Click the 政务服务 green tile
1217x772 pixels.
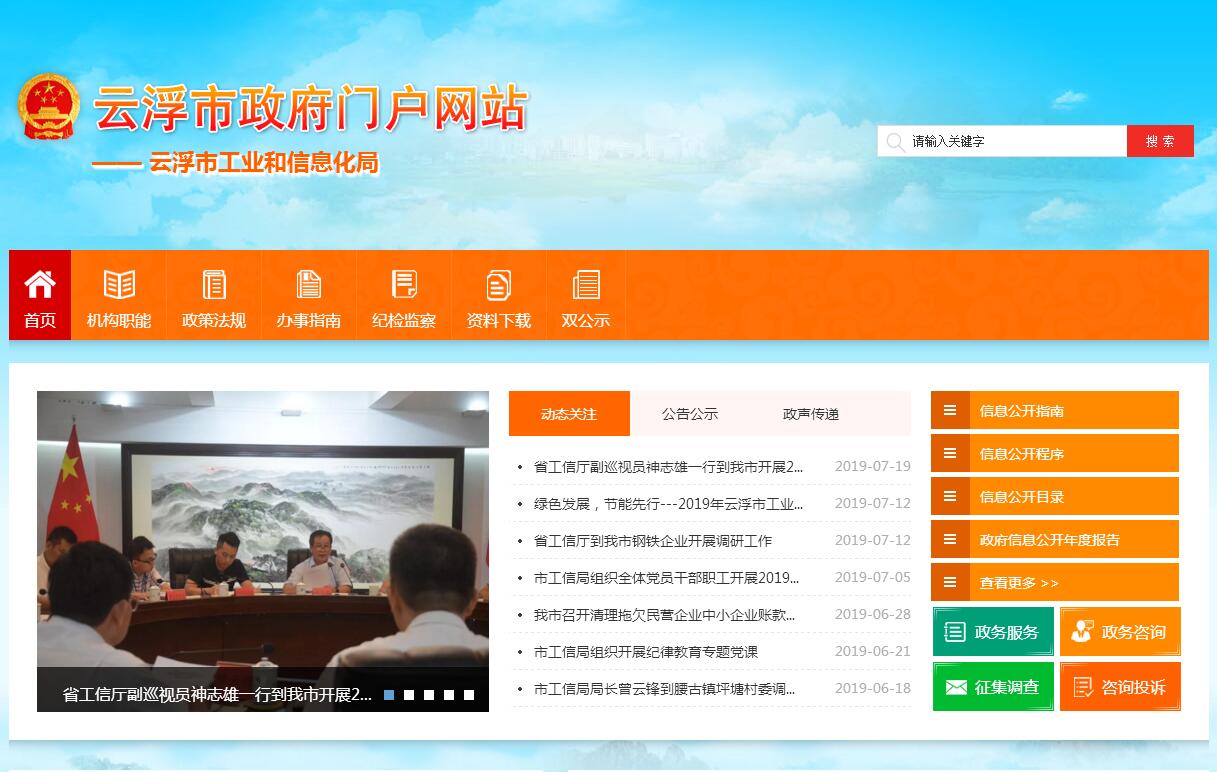pos(993,632)
